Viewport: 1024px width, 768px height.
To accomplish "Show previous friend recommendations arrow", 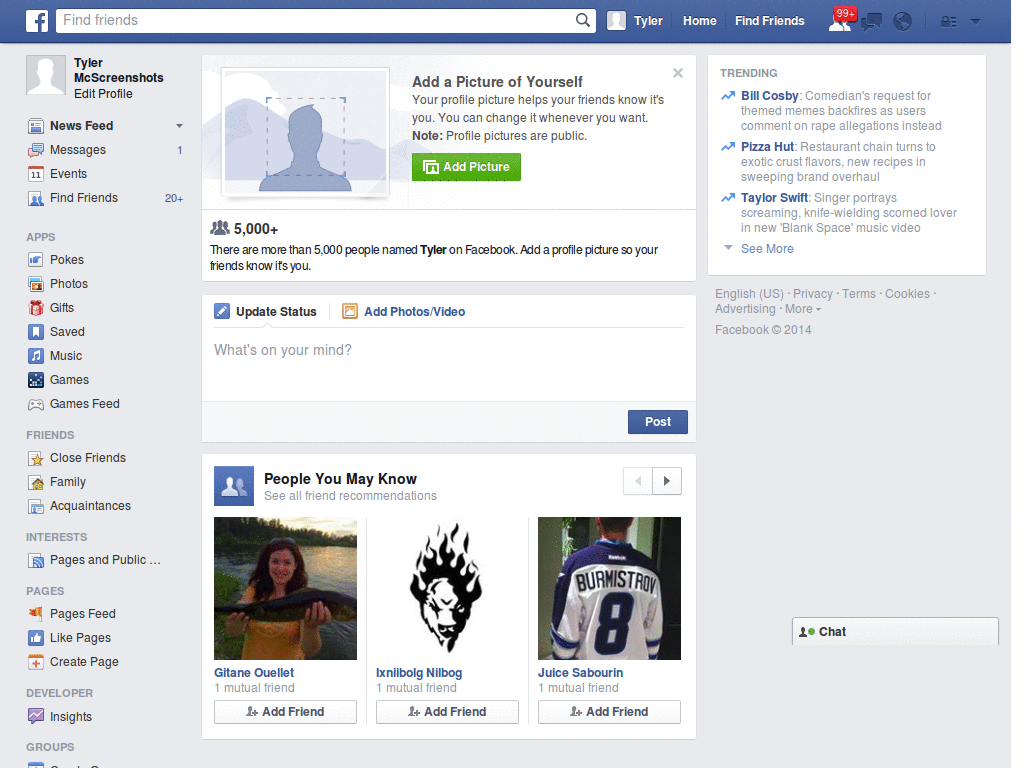I will tap(638, 481).
